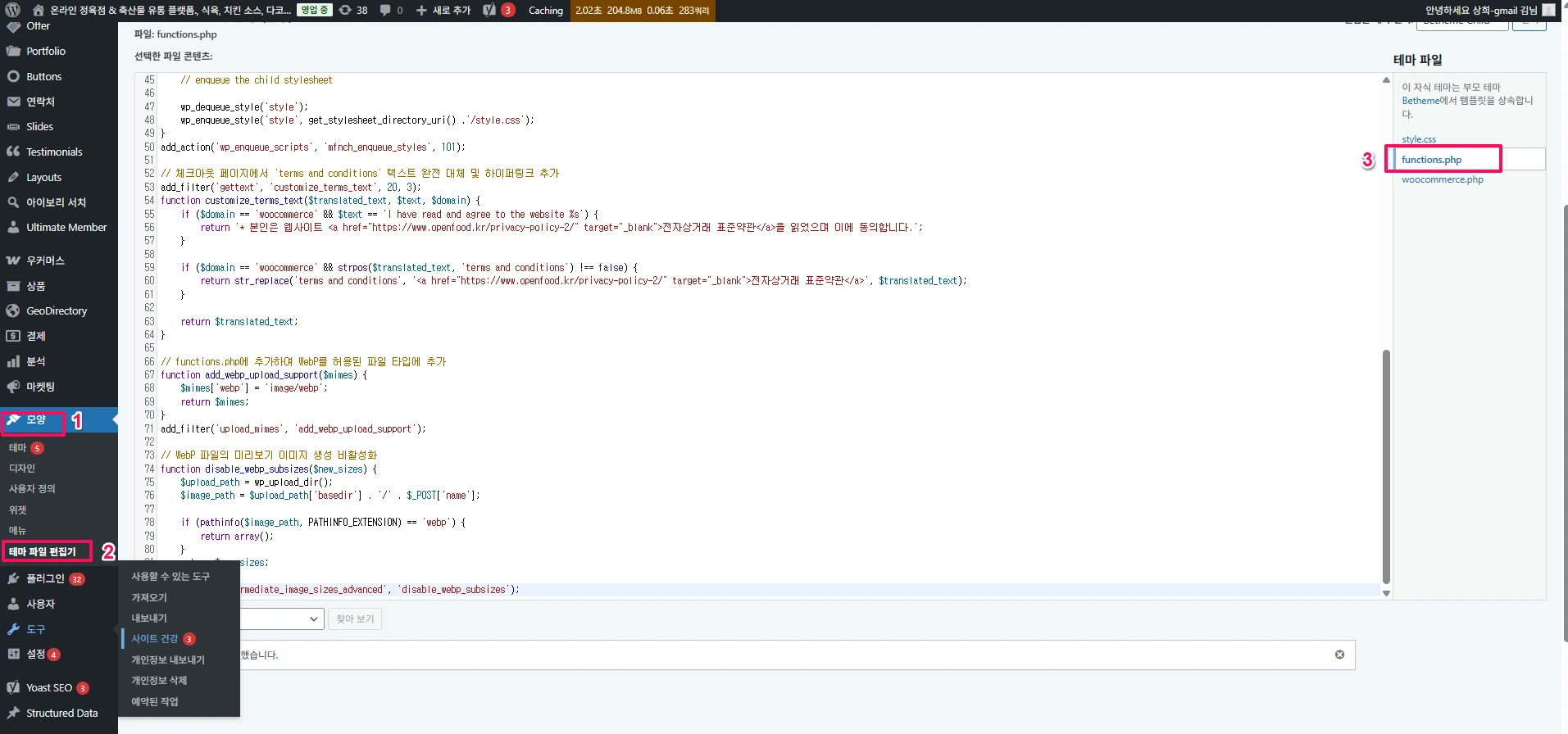Open Portfolio from the sidebar
Screen dimensions: 1568x734
coord(46,51)
